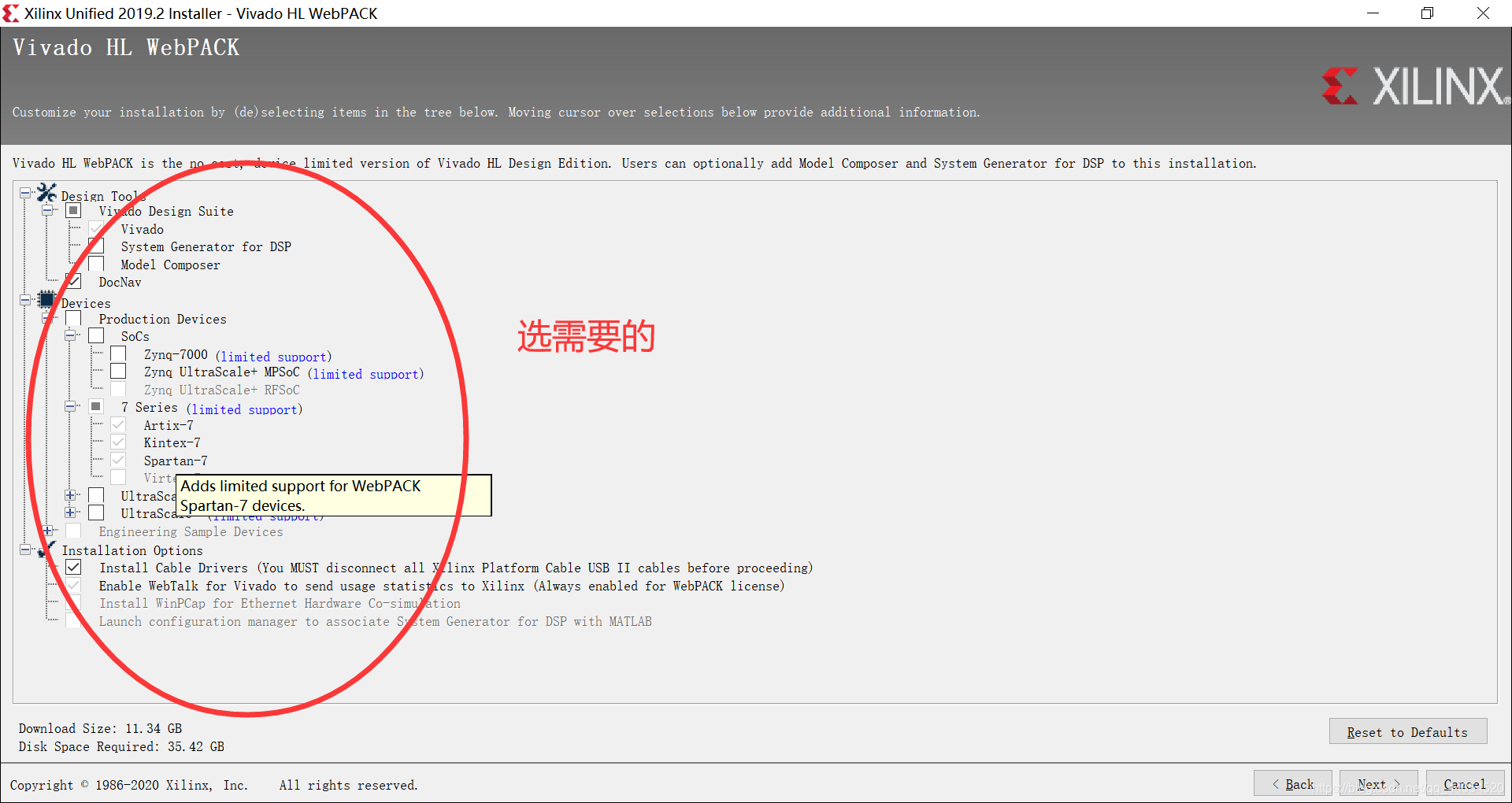Uncheck Install Cable Drivers checkbox
Viewport: 1512px width, 803px height.
point(73,567)
